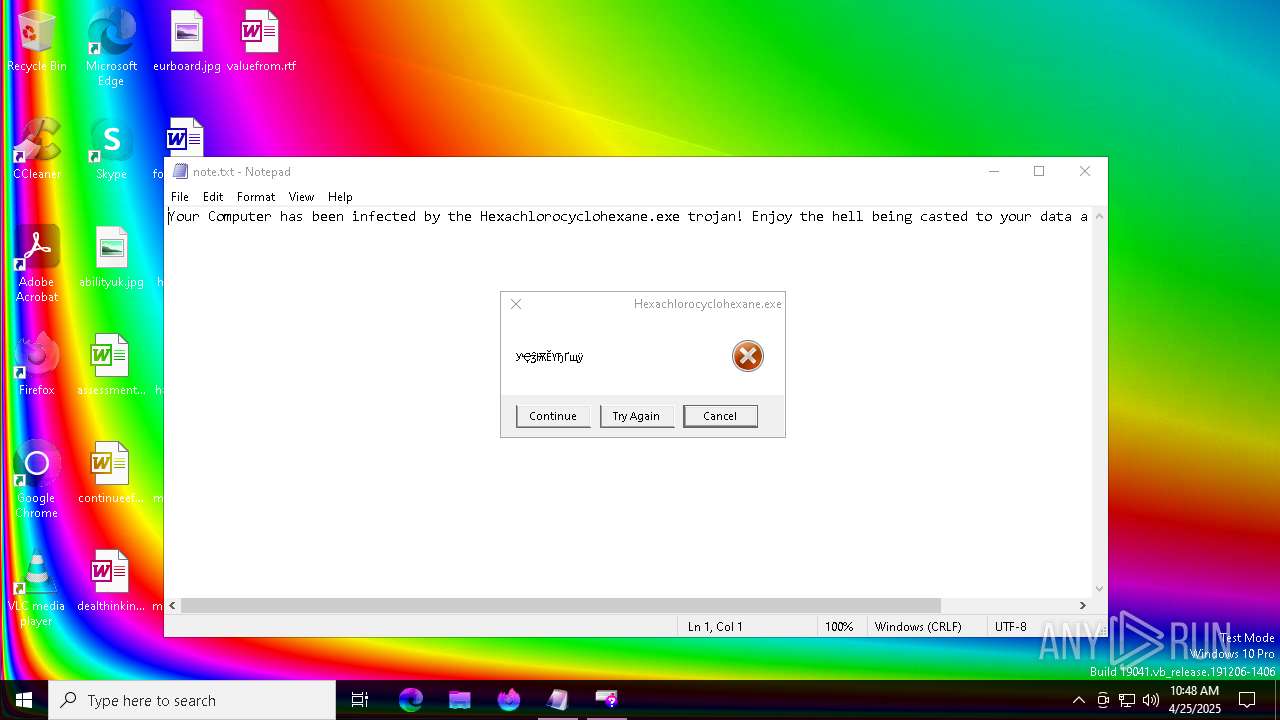Open Notepad's File menu

click(x=180, y=197)
